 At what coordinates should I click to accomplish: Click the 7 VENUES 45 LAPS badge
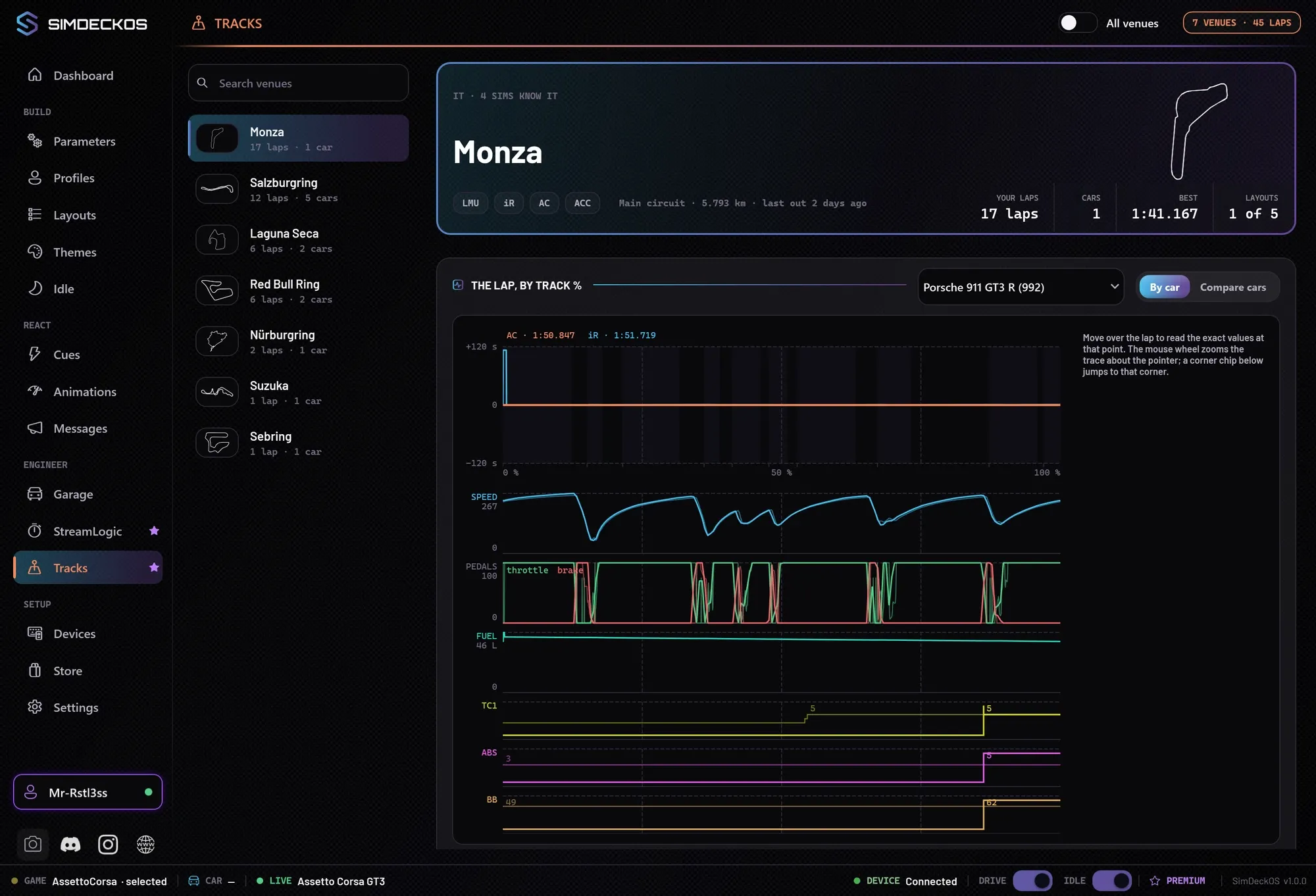[1242, 23]
